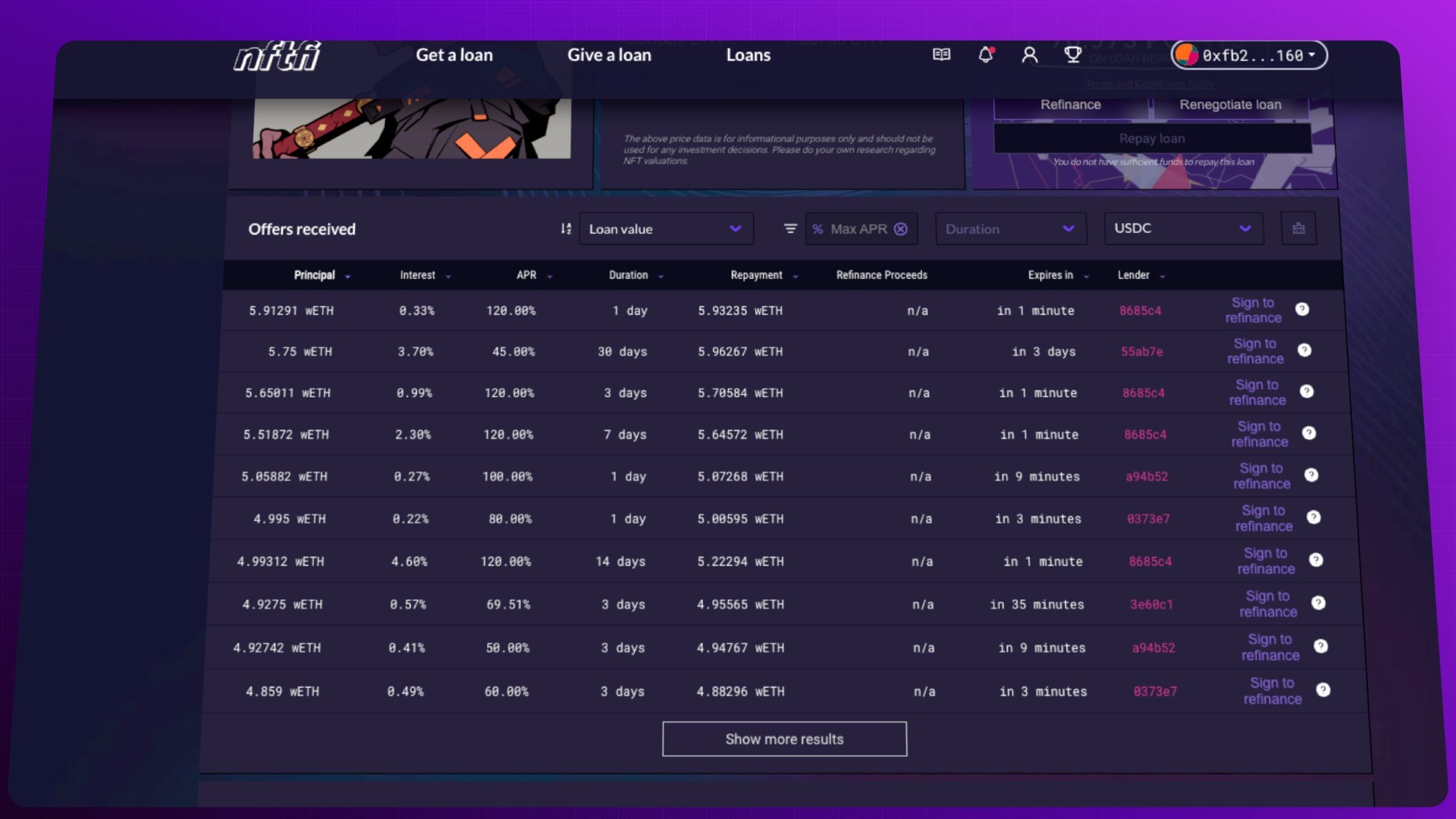This screenshot has width=1456, height=819.
Task: Click the Max APR filter field
Action: (861, 229)
